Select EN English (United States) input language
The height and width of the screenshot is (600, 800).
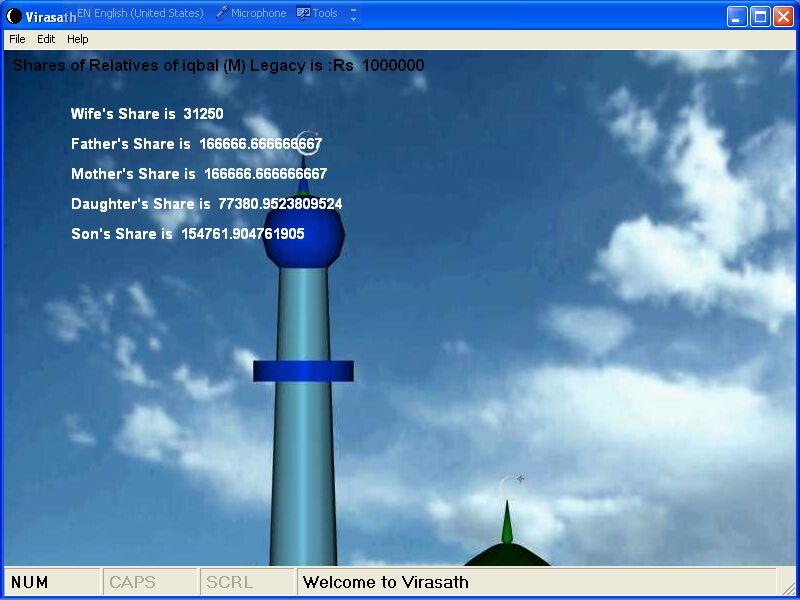[x=141, y=14]
